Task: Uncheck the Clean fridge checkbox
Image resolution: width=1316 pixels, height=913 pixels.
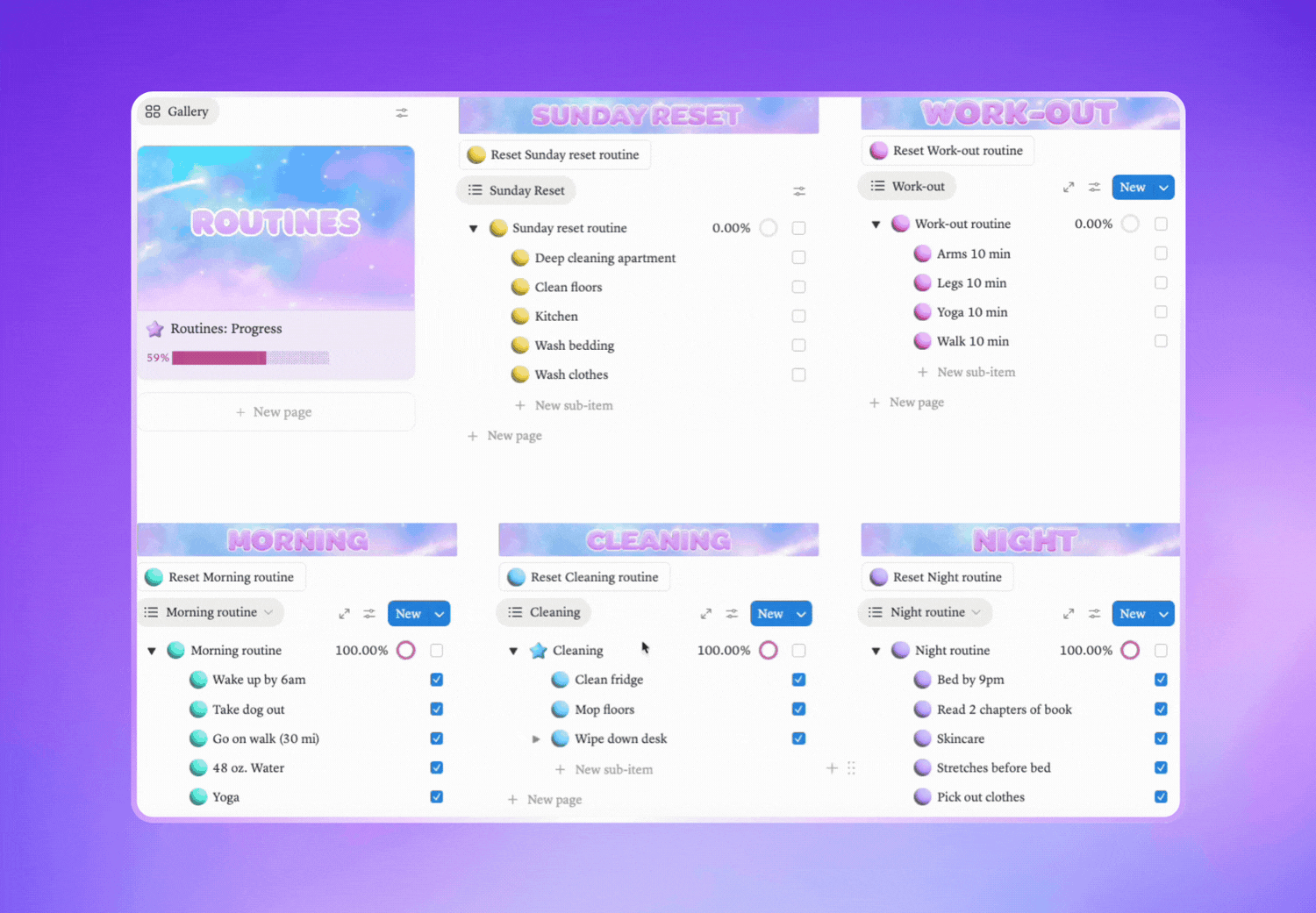Action: click(798, 680)
